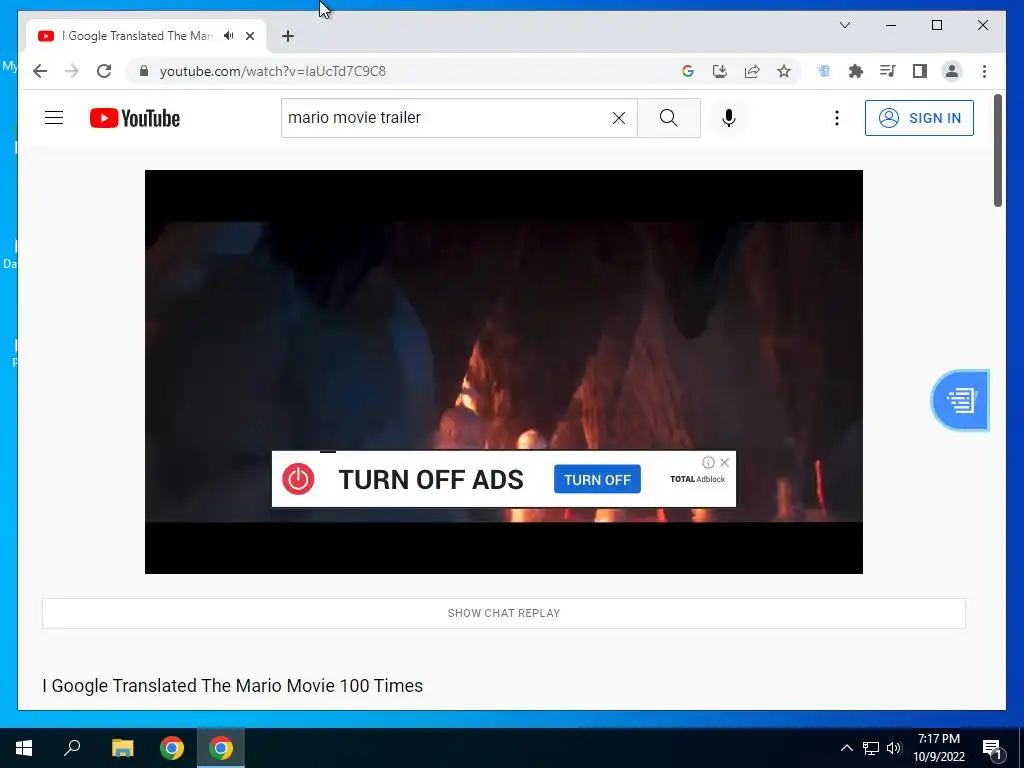Search with your voice microphone button
Screen dimensions: 1024x768
pyautogui.click(x=729, y=118)
